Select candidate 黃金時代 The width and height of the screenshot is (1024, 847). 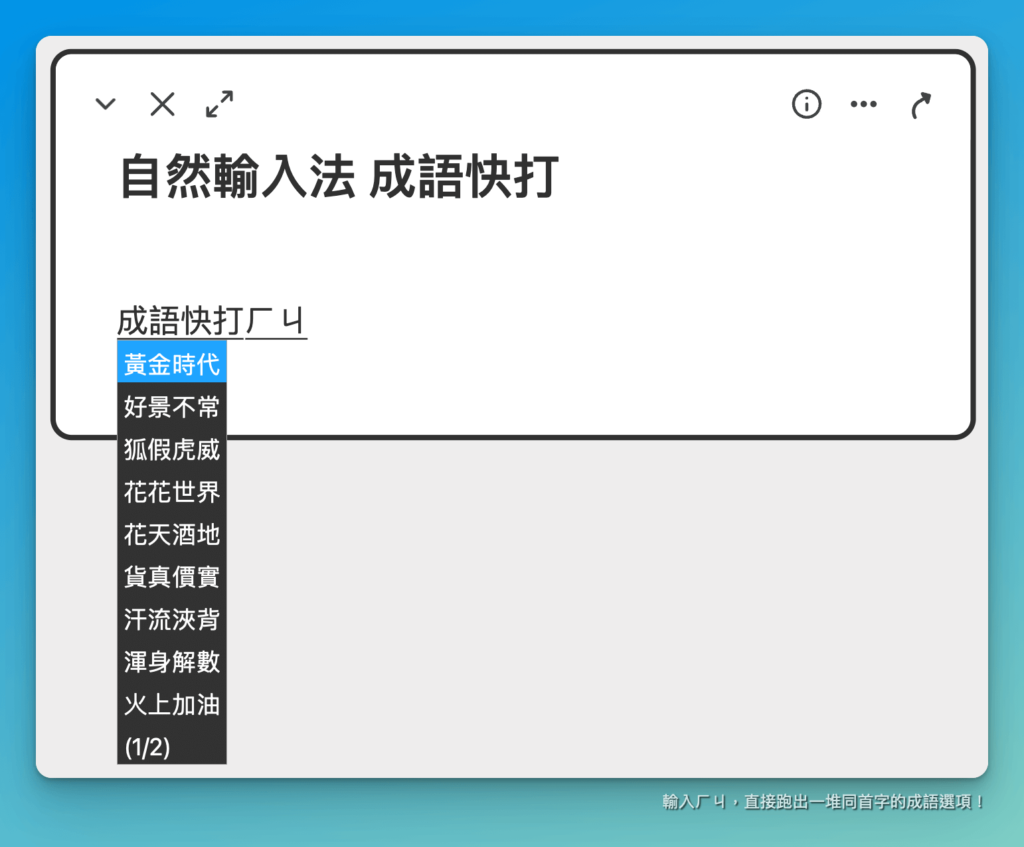pos(172,362)
